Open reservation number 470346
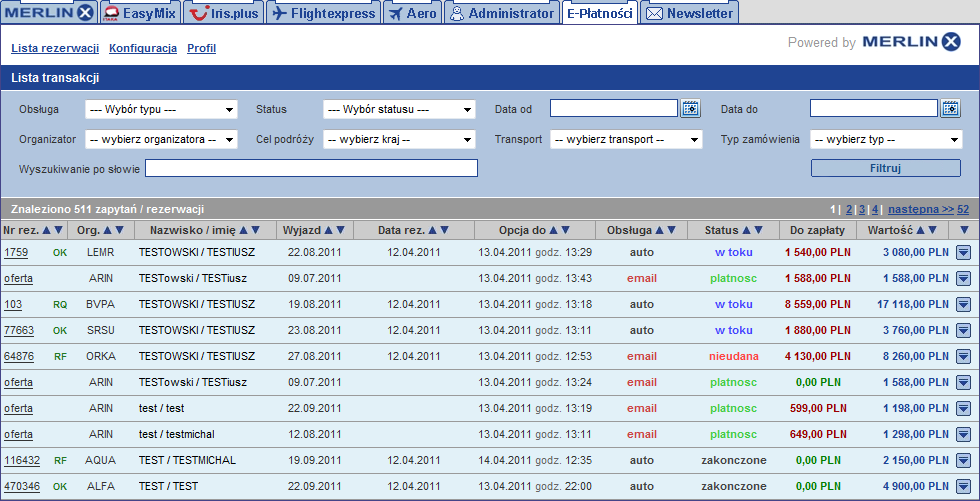The height and width of the screenshot is (501, 980). point(22,486)
